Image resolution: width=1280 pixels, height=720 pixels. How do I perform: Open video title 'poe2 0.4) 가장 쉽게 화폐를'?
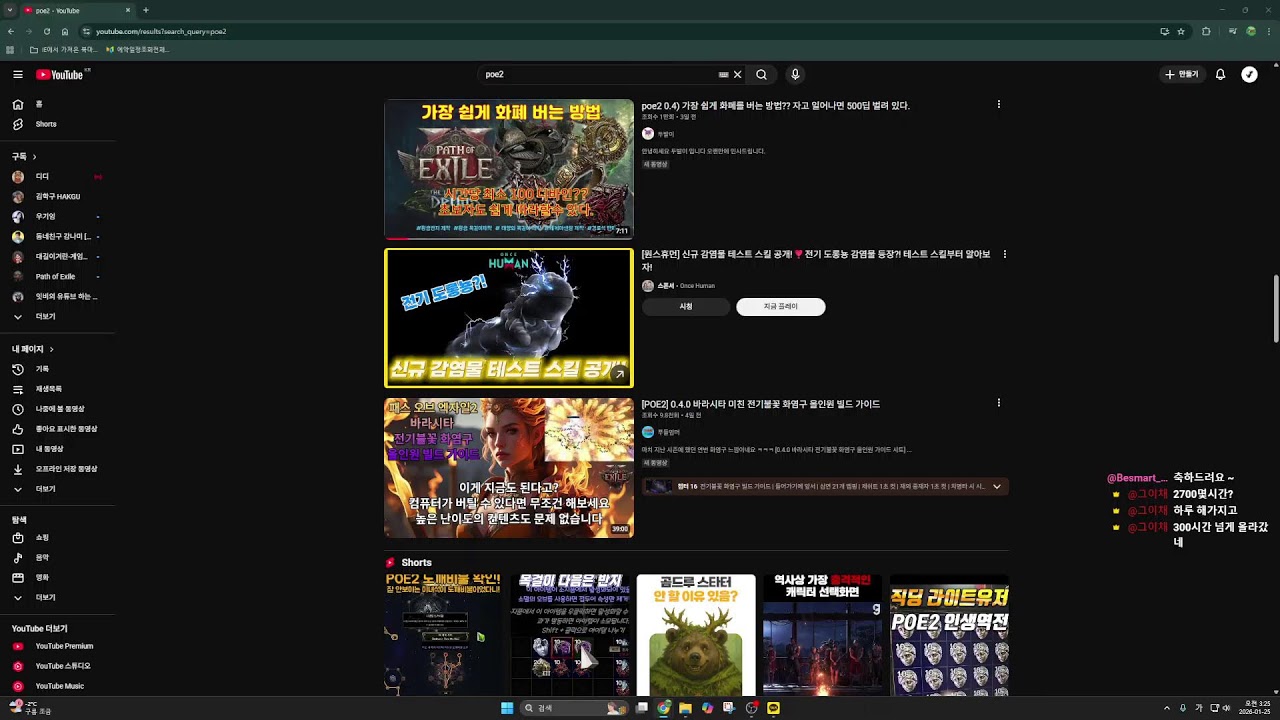pos(776,105)
